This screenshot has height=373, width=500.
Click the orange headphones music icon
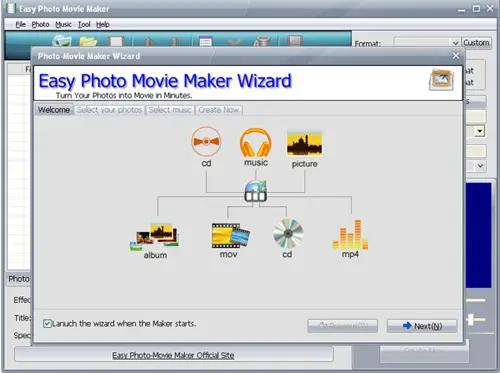(256, 143)
